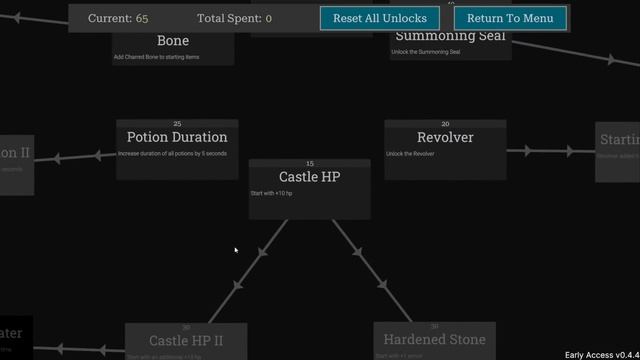Select the locked Hardened Stone node
The width and height of the screenshot is (640, 360).
pos(435,340)
